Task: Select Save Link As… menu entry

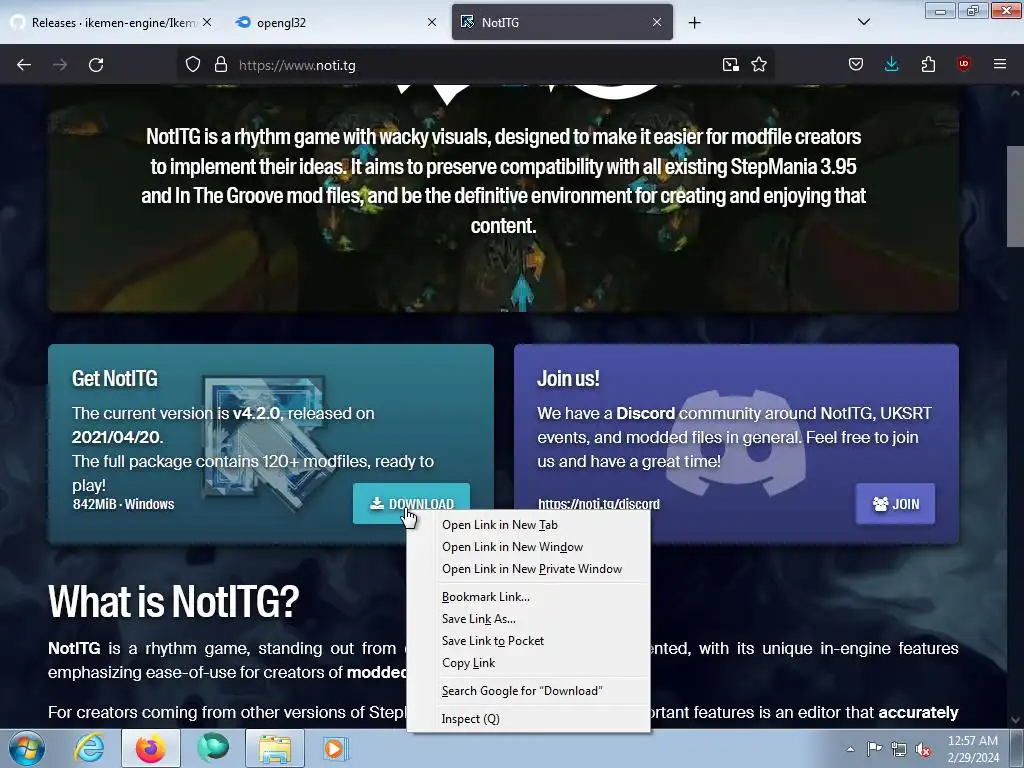Action: (x=528, y=619)
